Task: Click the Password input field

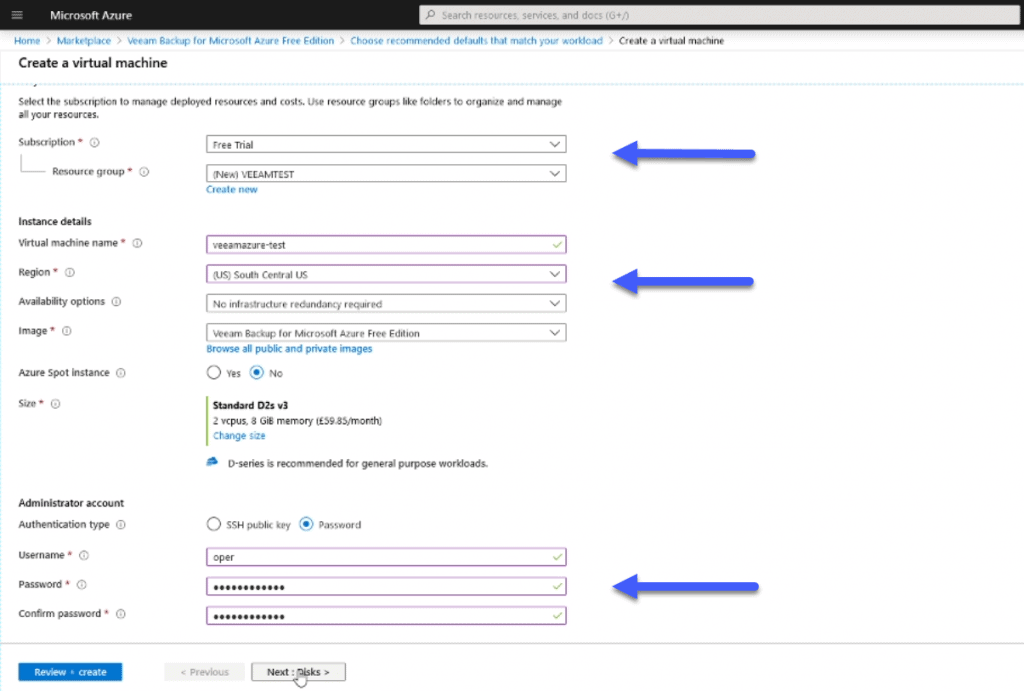Action: click(x=386, y=587)
